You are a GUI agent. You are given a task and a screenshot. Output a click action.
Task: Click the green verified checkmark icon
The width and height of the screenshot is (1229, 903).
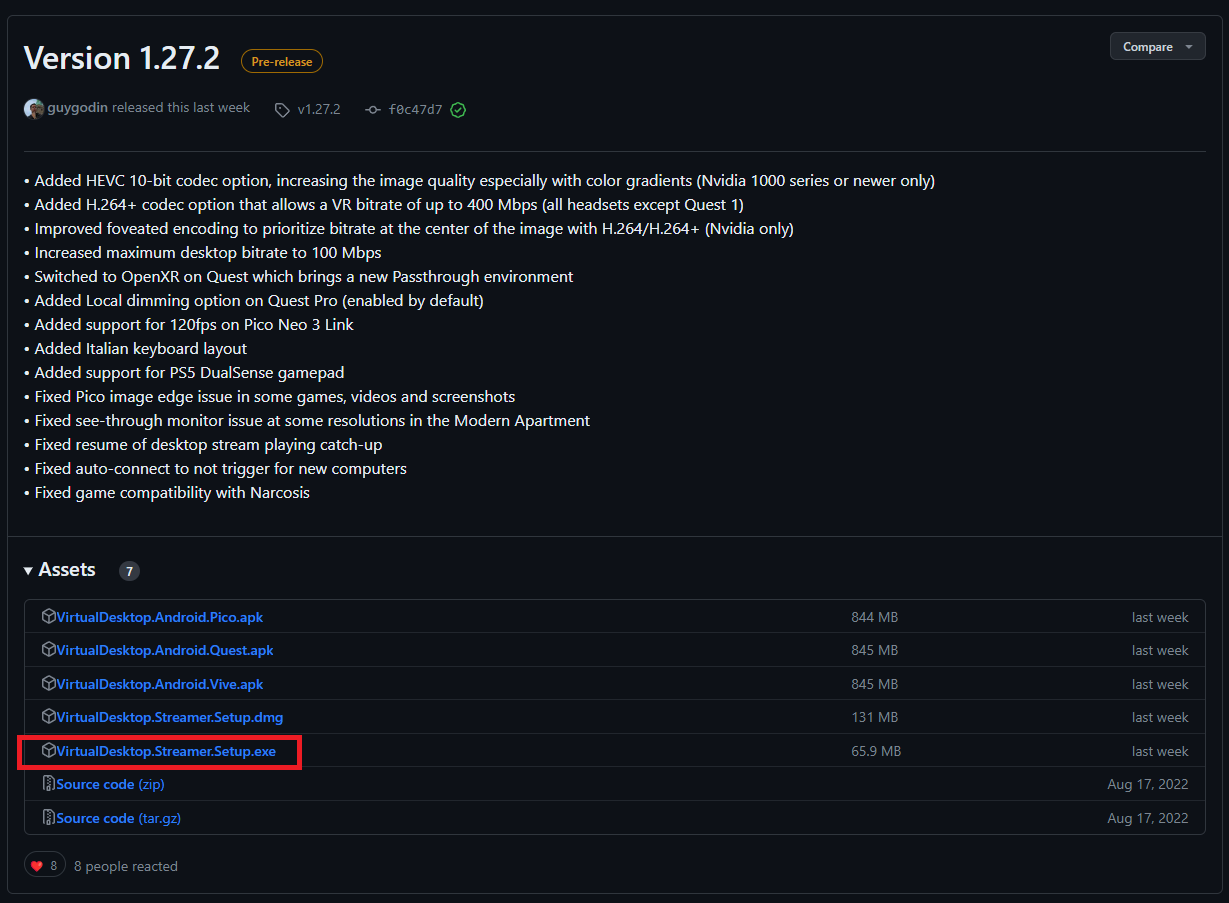click(x=458, y=110)
